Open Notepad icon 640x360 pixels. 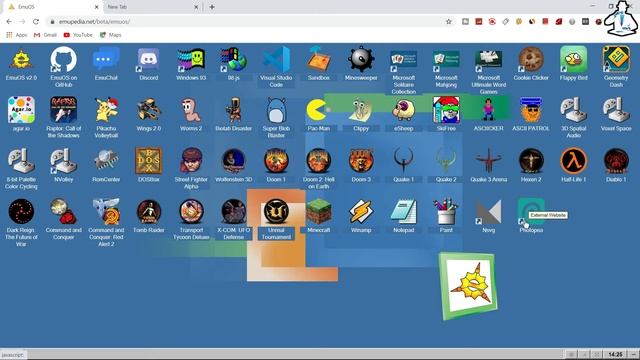(x=403, y=211)
